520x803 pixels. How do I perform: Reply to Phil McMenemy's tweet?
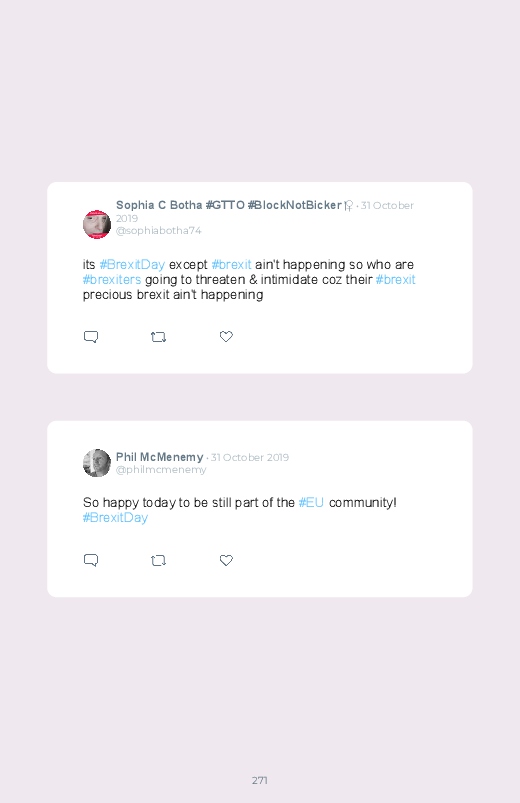[91, 560]
